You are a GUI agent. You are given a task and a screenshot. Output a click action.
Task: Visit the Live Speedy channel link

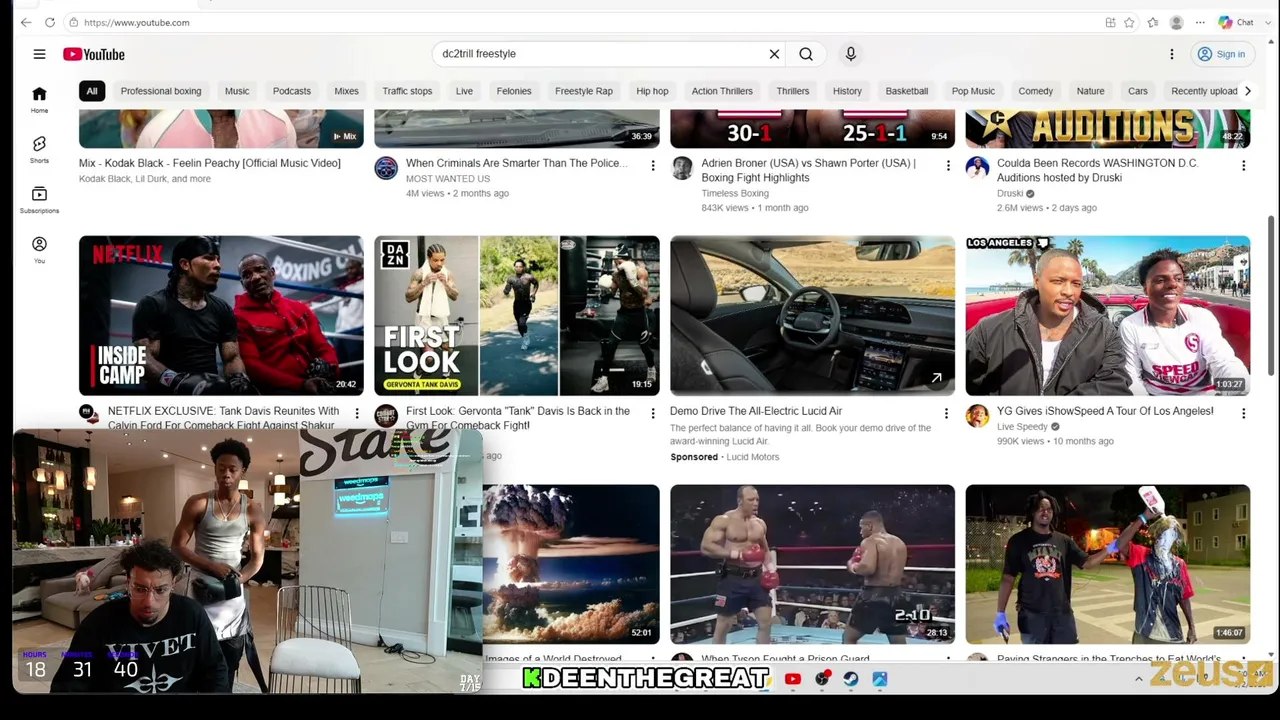(1022, 427)
